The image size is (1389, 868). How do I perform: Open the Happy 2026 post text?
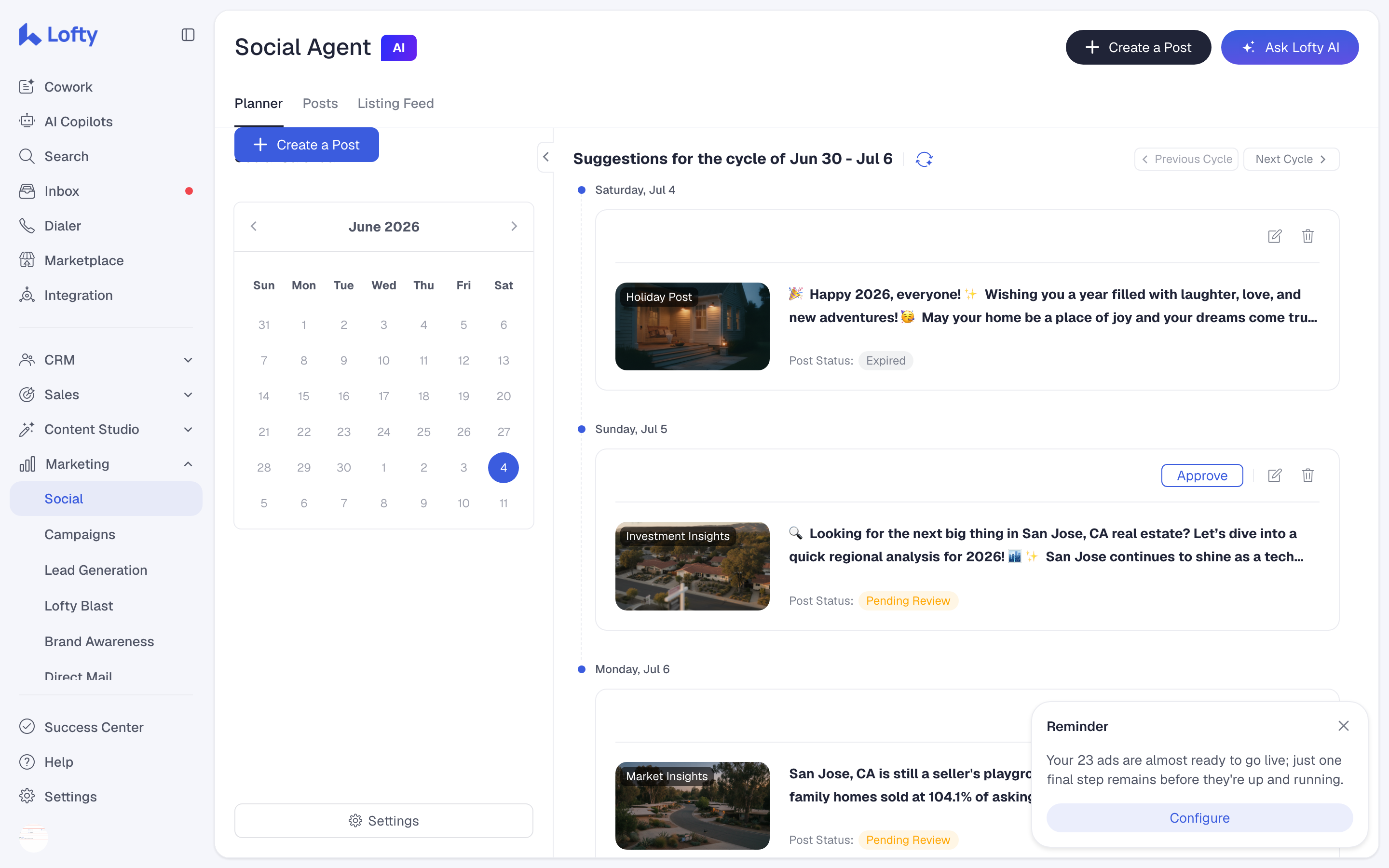tap(1054, 306)
